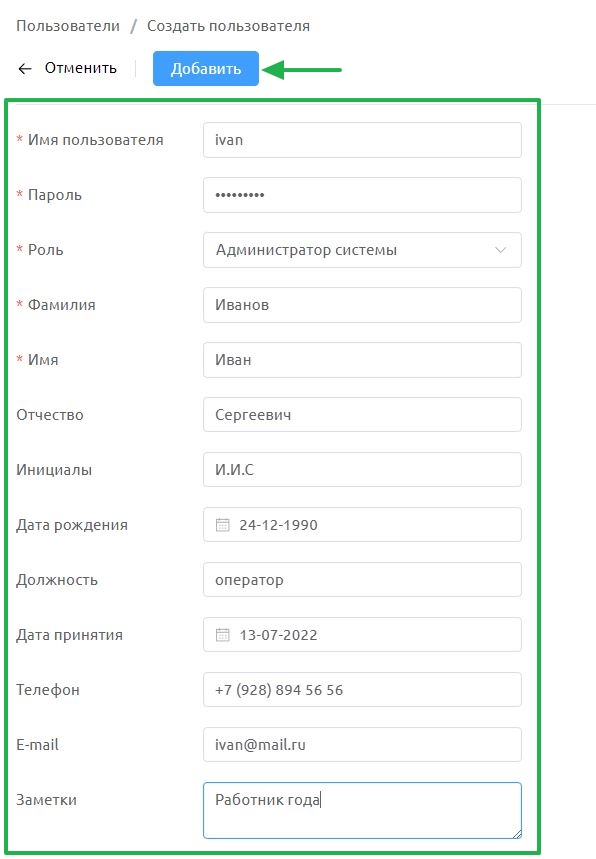
Task: Open the calendar icon in Дата принятия
Action: 222,635
